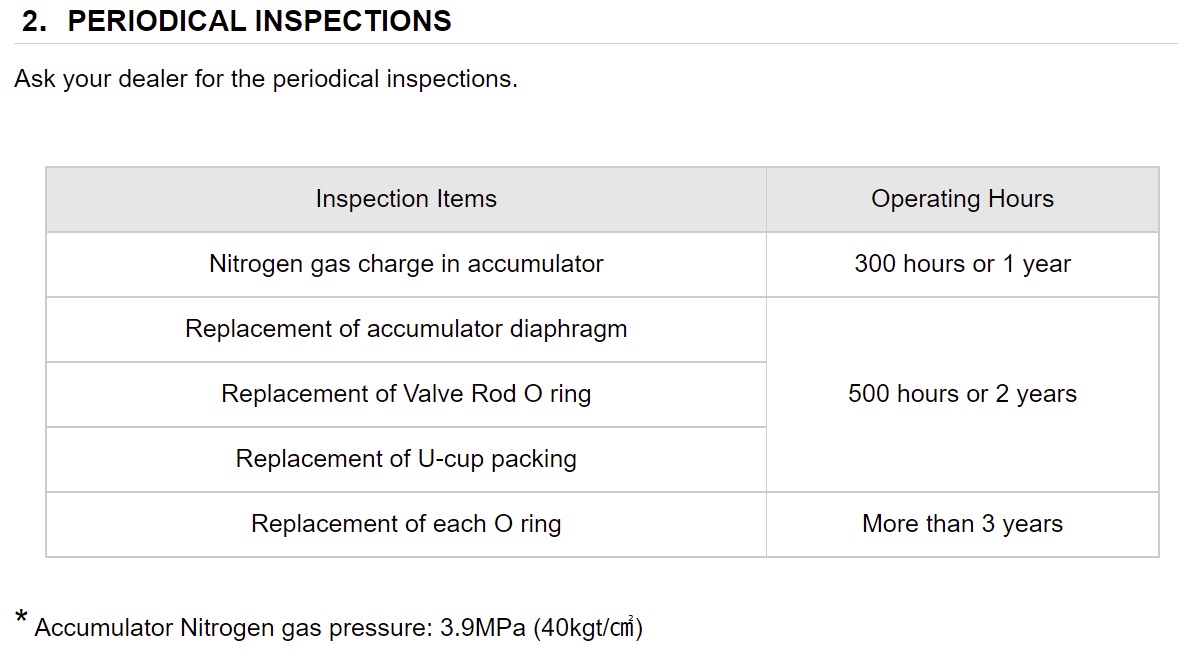Click the Periodical Inspections section heading
Viewport: 1178px width, 658px height.
[237, 21]
